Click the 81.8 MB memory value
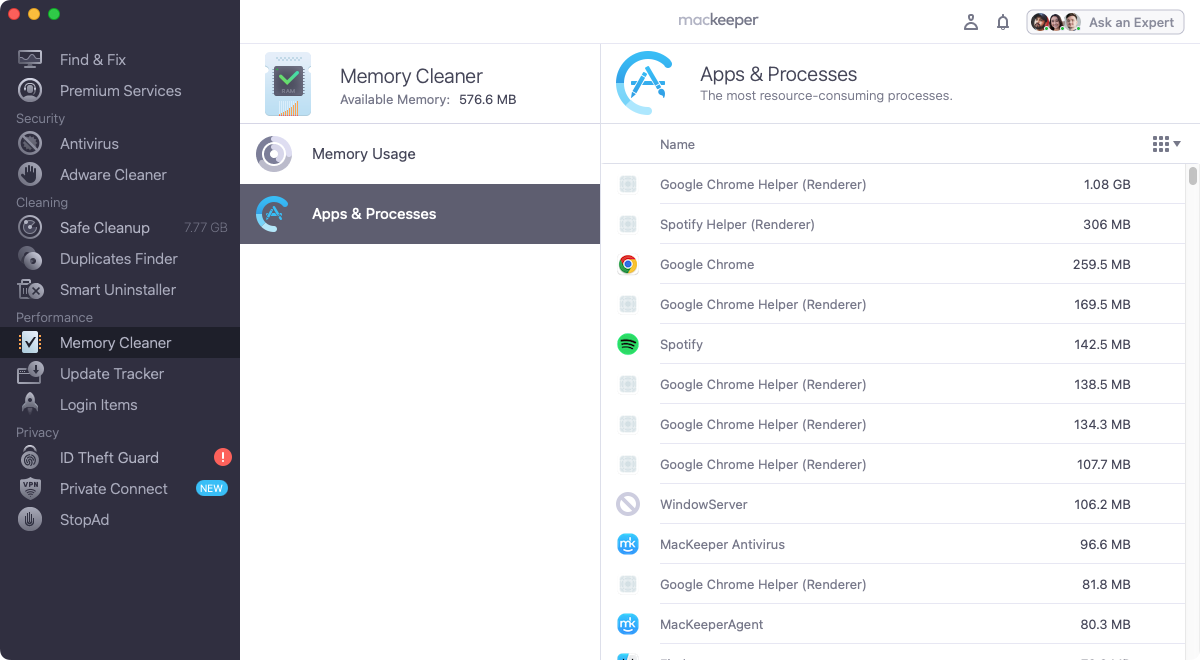 [x=1106, y=584]
